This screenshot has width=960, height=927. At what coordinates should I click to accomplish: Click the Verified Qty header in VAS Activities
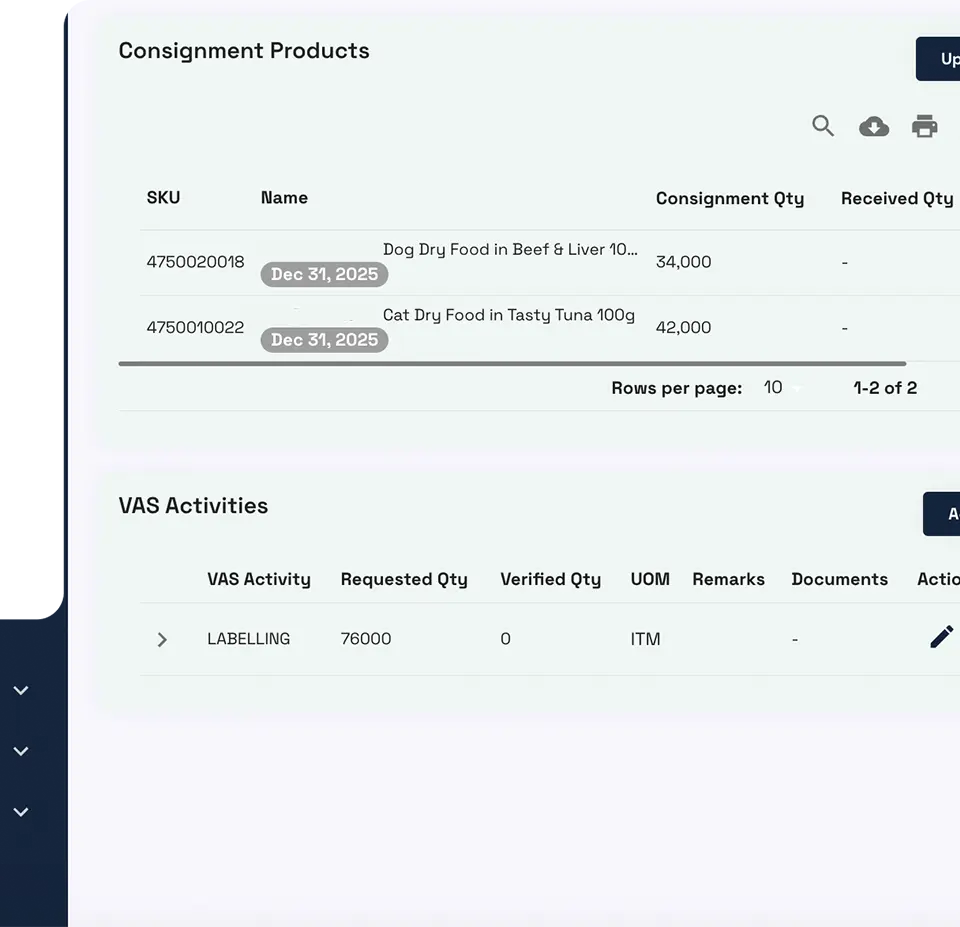(550, 579)
